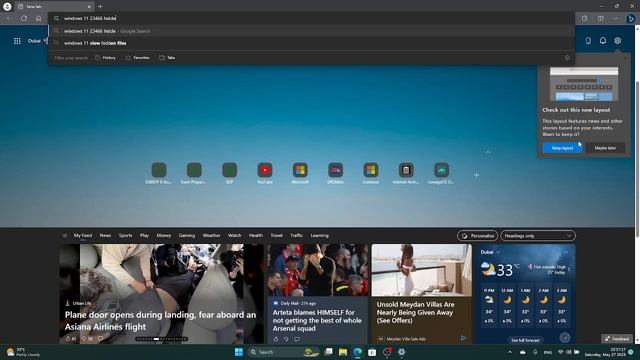Open a new tab with plus button
The width and height of the screenshot is (640, 360).
click(100, 6)
